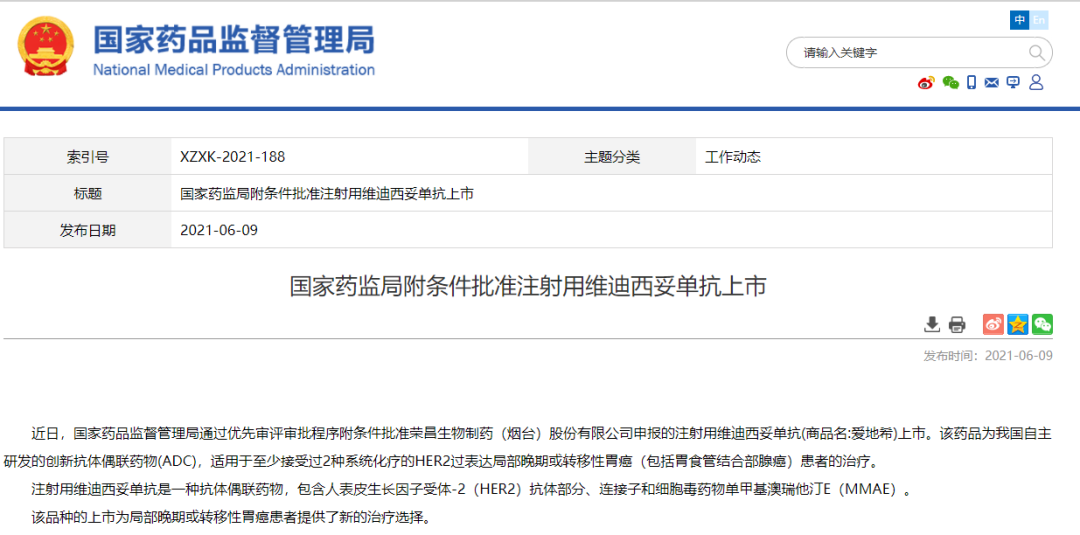Viewport: 1080px width, 535px height.
Task: Click the index number XZXK-2021-188
Action: coord(232,157)
